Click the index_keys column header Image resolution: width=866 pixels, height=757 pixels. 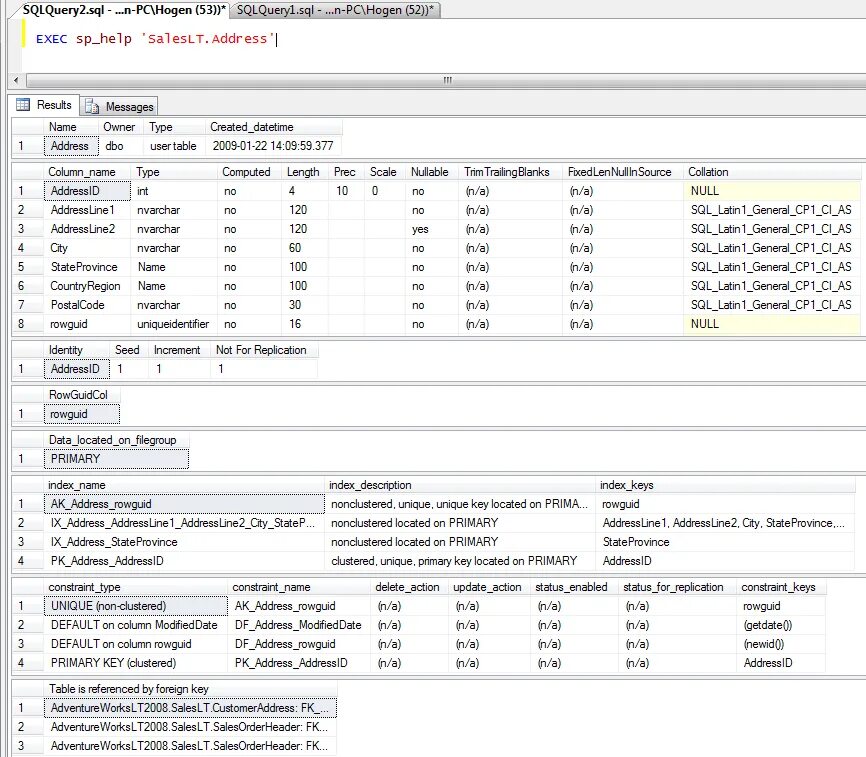[x=725, y=485]
